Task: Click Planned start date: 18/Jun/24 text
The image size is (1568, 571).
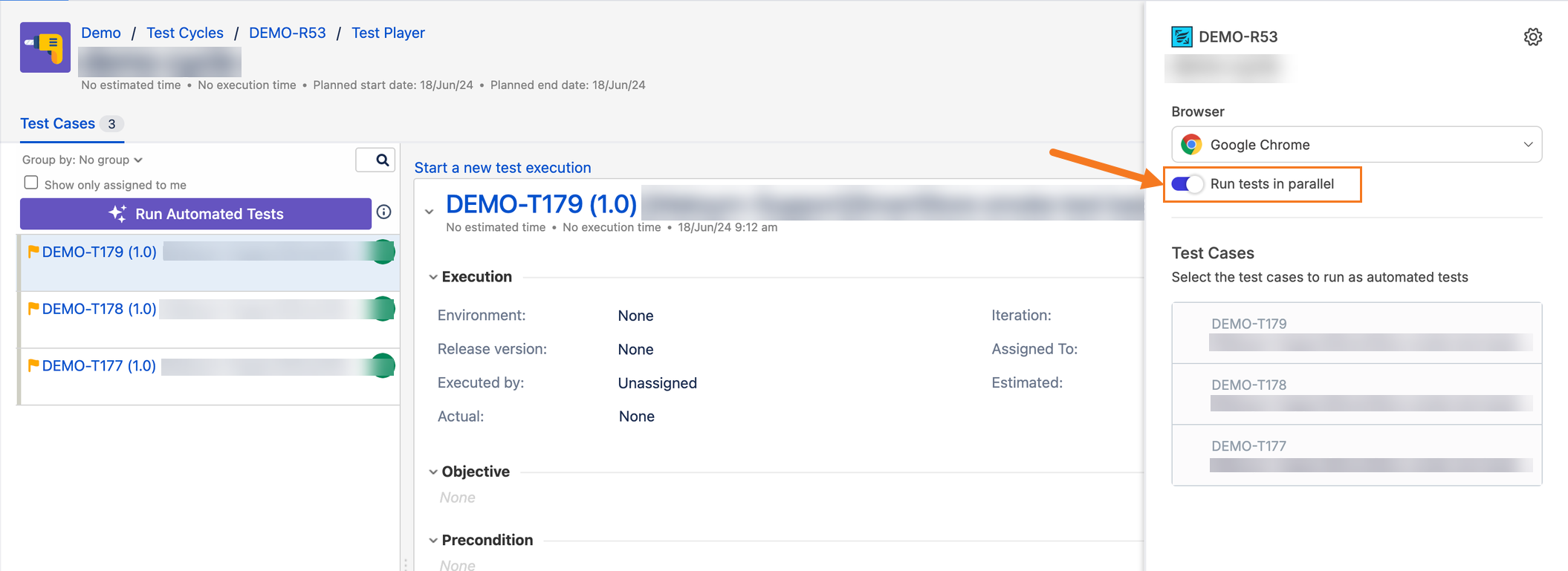Action: pyautogui.click(x=393, y=85)
